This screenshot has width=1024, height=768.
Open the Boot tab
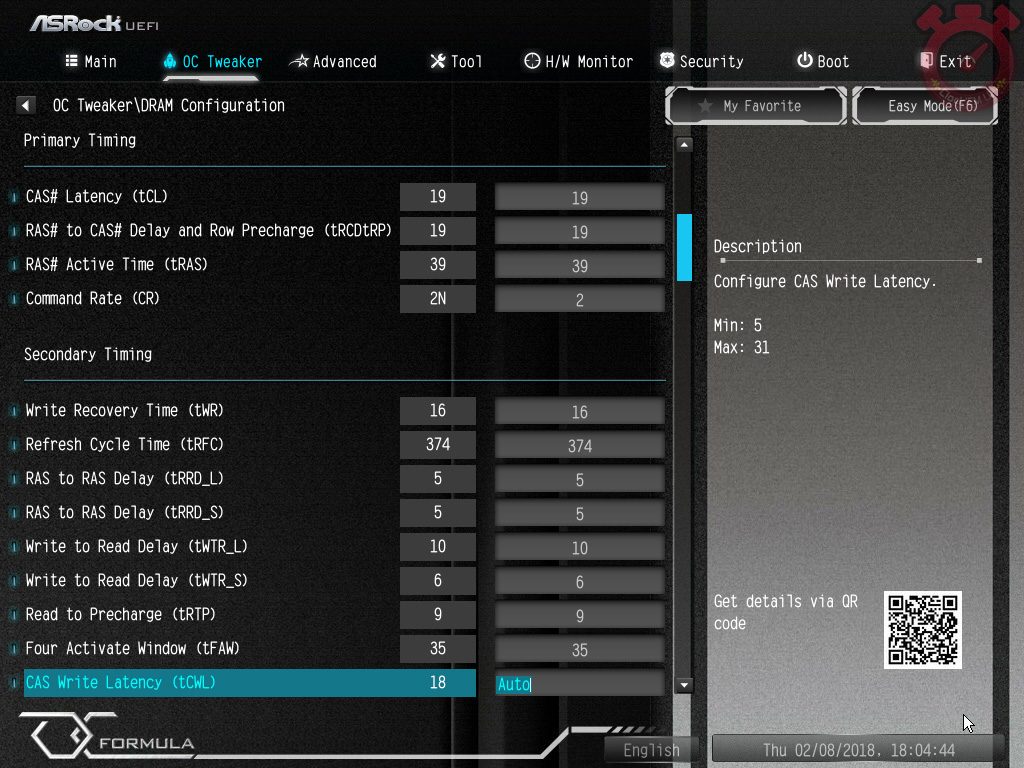coord(822,62)
